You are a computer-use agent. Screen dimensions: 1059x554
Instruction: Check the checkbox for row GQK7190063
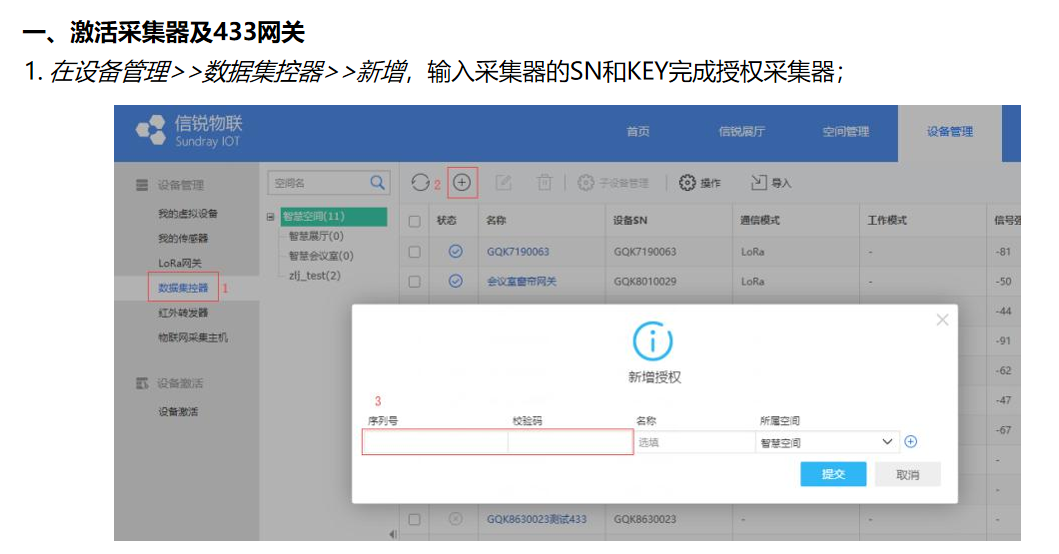tap(415, 252)
